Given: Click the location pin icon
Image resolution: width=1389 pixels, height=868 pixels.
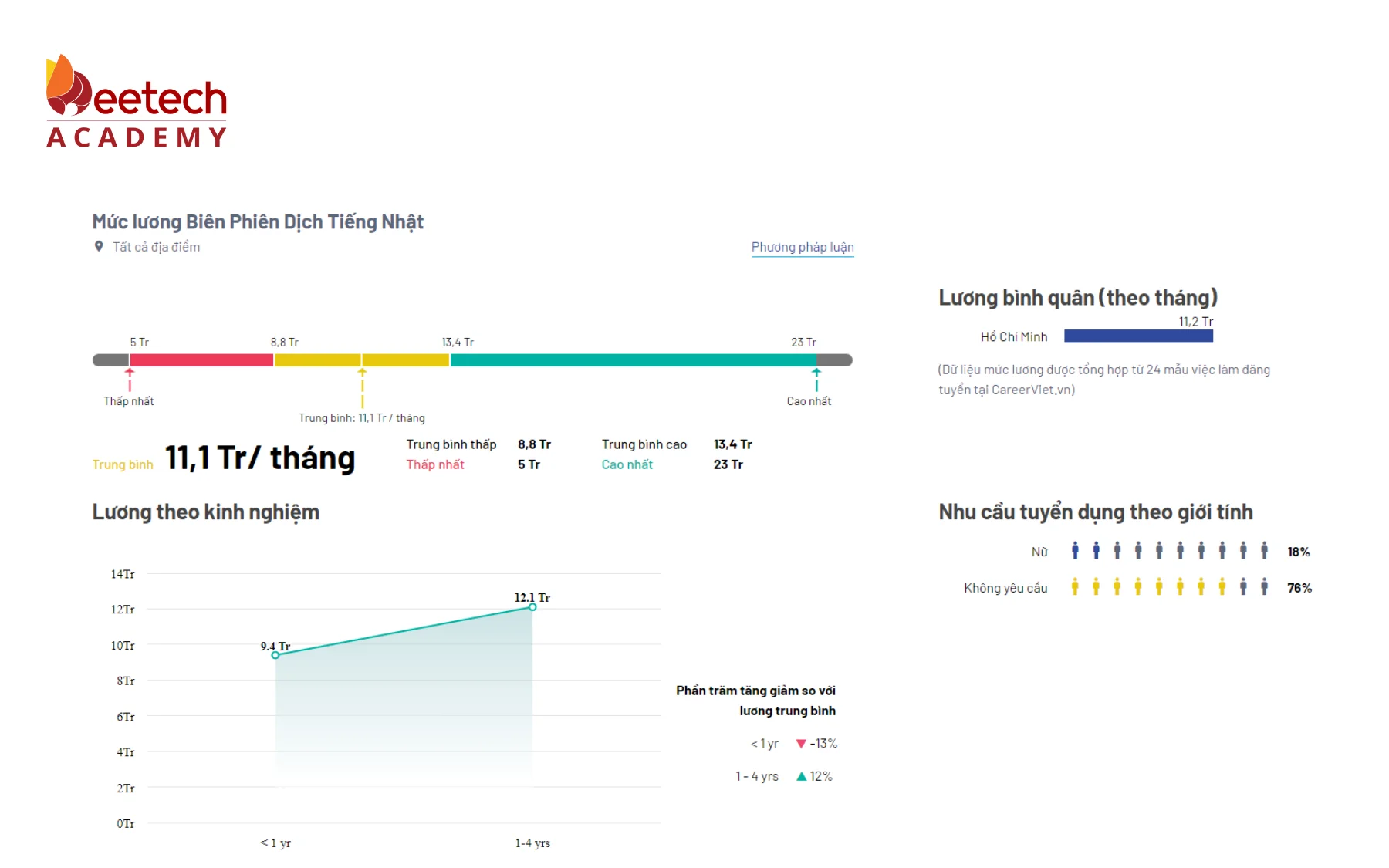Looking at the screenshot, I should pyautogui.click(x=99, y=247).
